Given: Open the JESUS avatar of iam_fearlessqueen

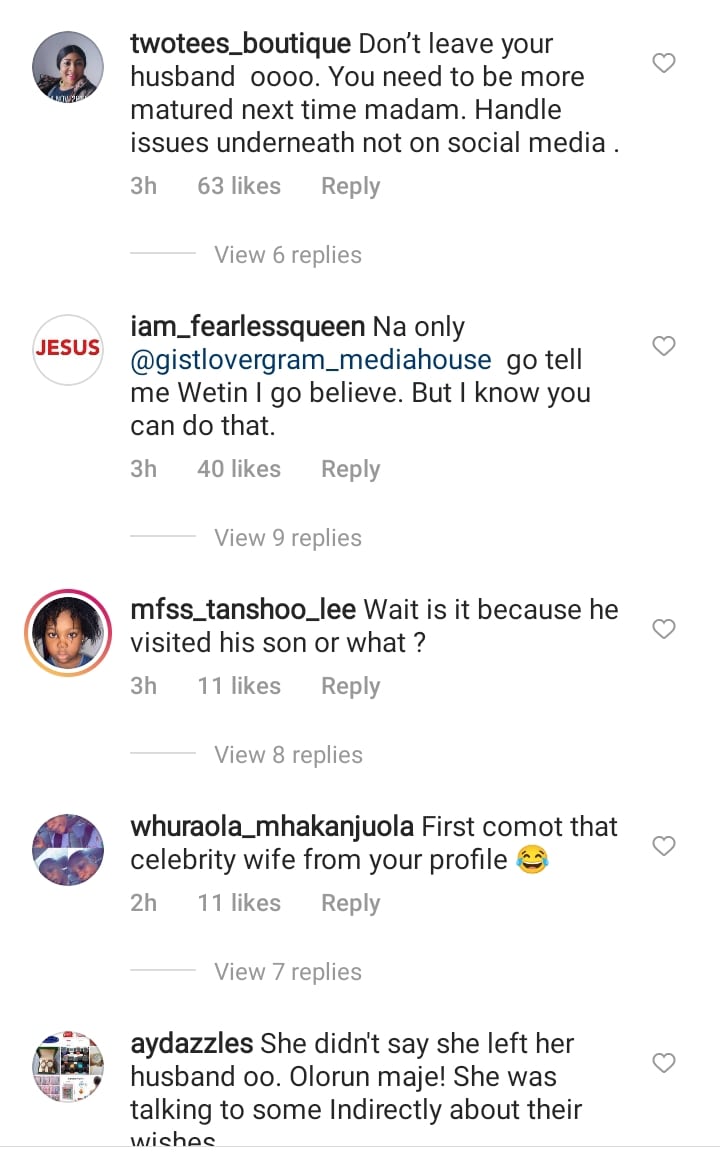Looking at the screenshot, I should coord(68,348).
